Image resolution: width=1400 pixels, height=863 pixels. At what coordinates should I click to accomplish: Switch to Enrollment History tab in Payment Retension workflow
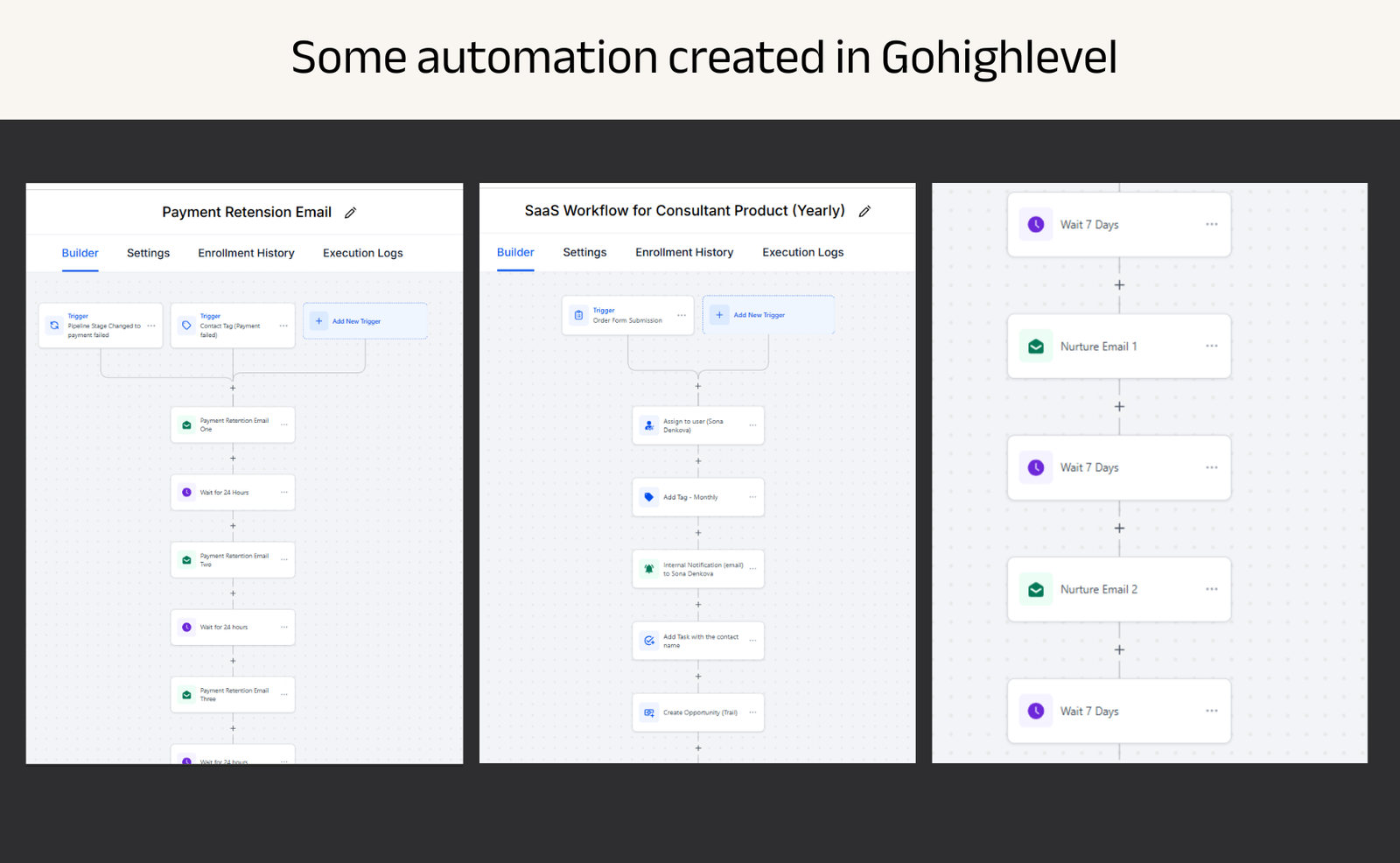click(246, 253)
